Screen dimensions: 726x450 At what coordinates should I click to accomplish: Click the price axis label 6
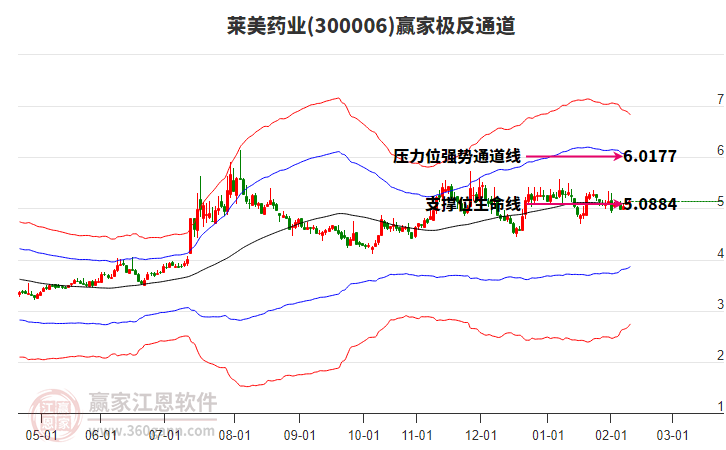720,150
